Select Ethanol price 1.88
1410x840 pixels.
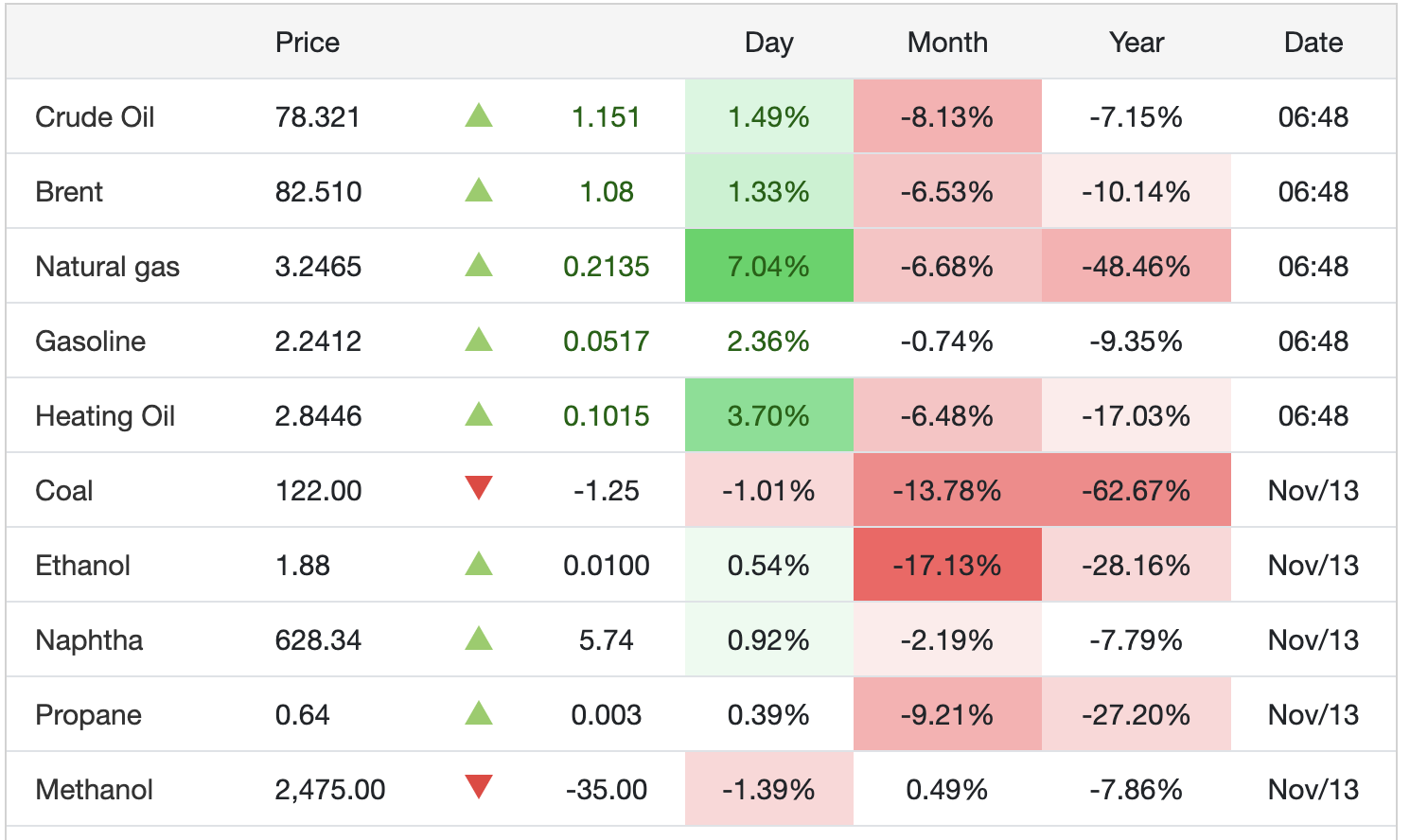303,566
